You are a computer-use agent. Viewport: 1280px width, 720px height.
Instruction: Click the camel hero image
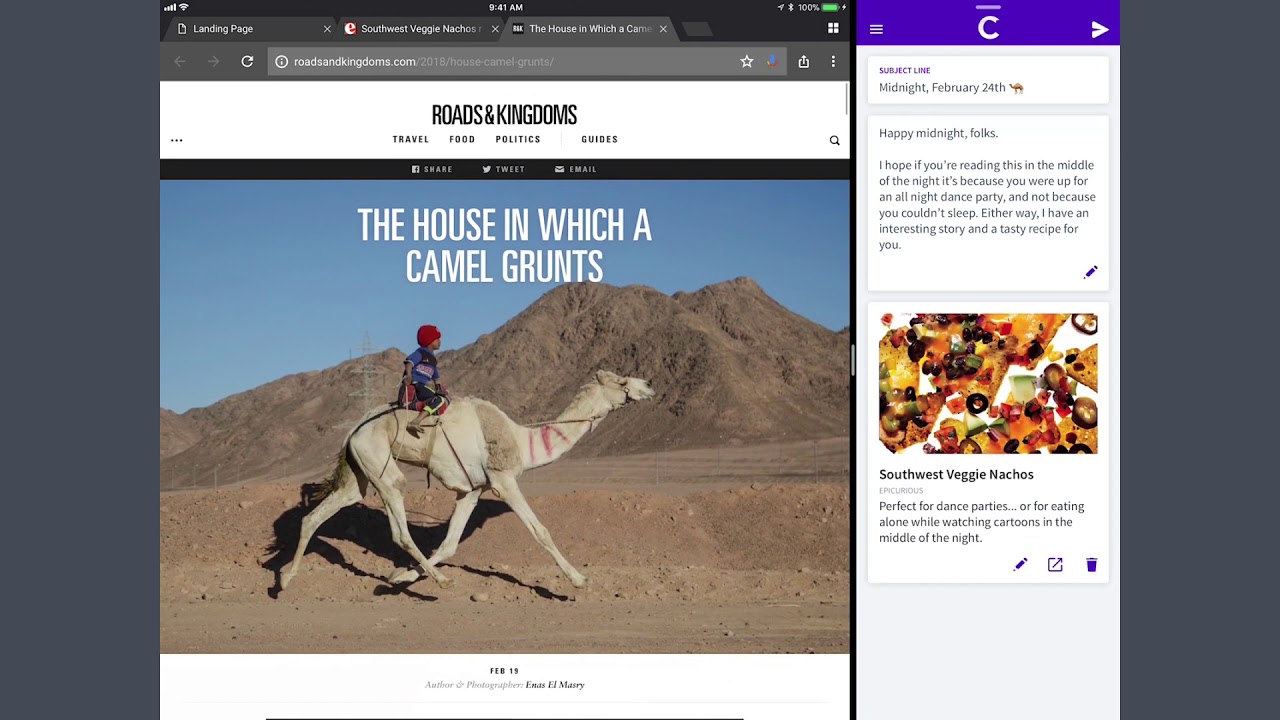pyautogui.click(x=504, y=416)
